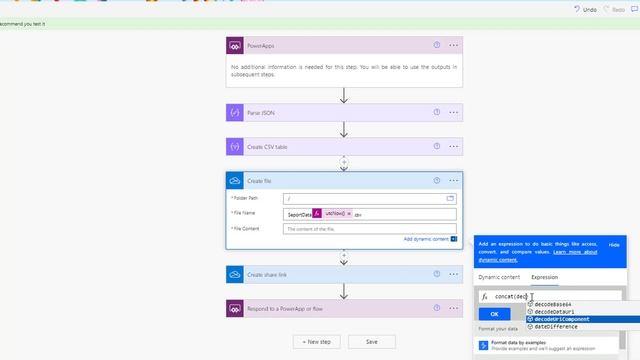The height and width of the screenshot is (360, 640).
Task: Select decodeDataUri suggestion
Action: coord(554,312)
